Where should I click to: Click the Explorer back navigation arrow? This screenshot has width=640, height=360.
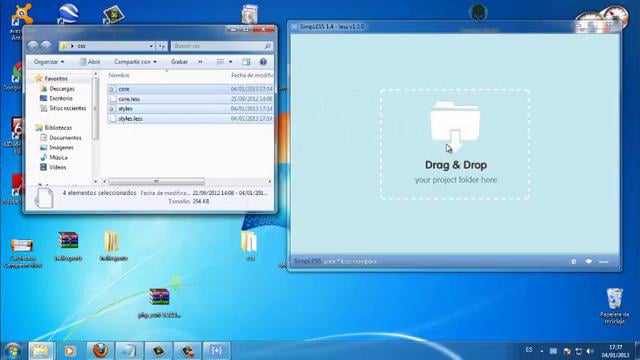point(33,46)
